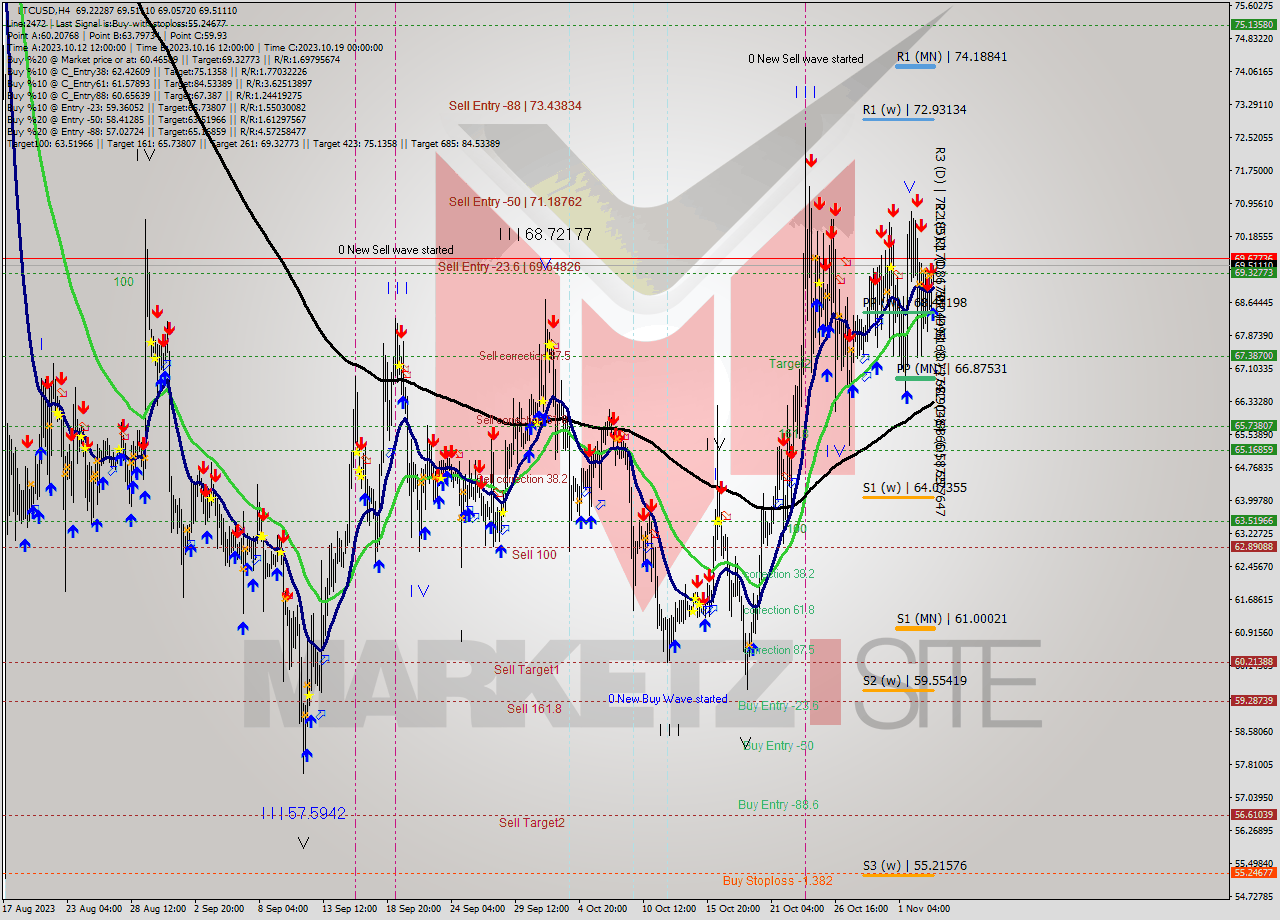The width and height of the screenshot is (1280, 920).
Task: Click the Buy Entry -23.6 label
Action: [778, 706]
